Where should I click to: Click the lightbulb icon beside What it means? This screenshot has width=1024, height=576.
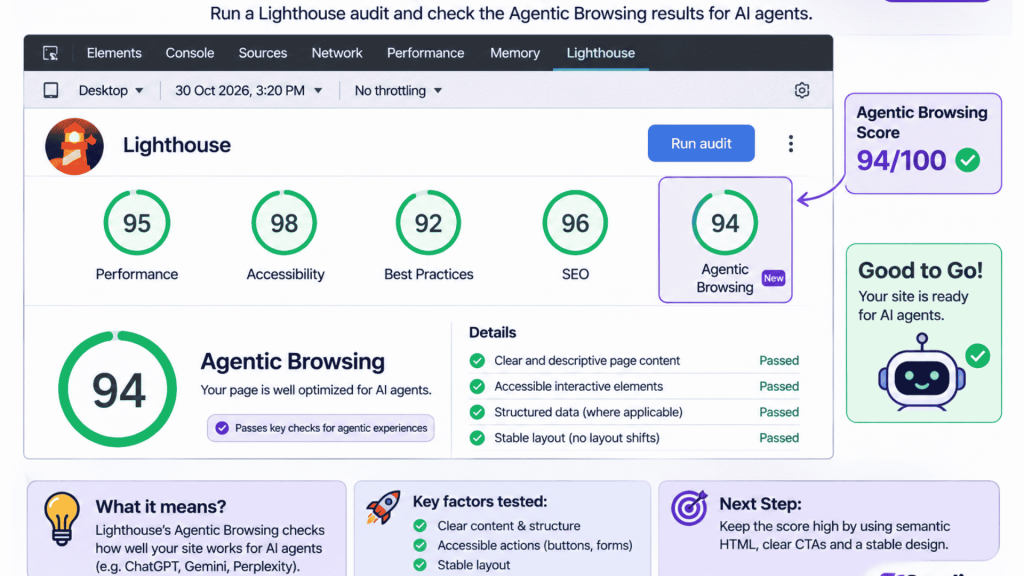[x=62, y=519]
